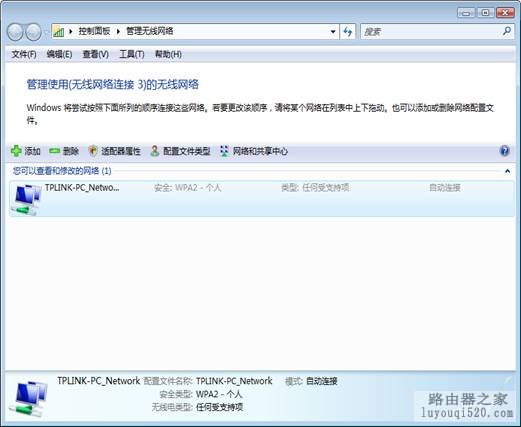Click the search magnifier icon

[x=507, y=31]
